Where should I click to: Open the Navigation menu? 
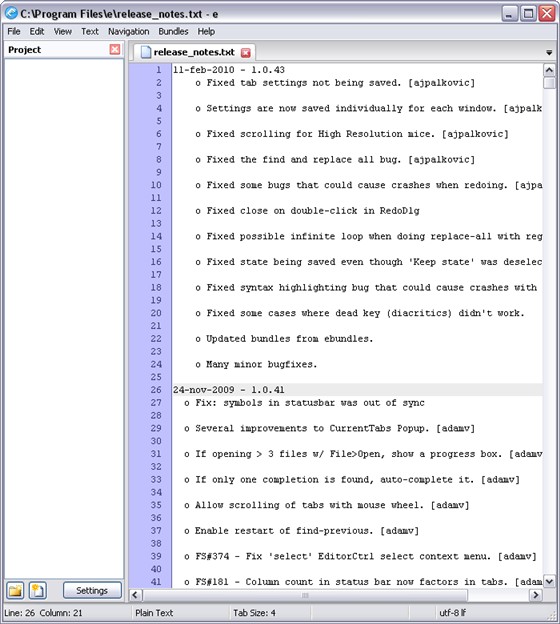[x=129, y=31]
